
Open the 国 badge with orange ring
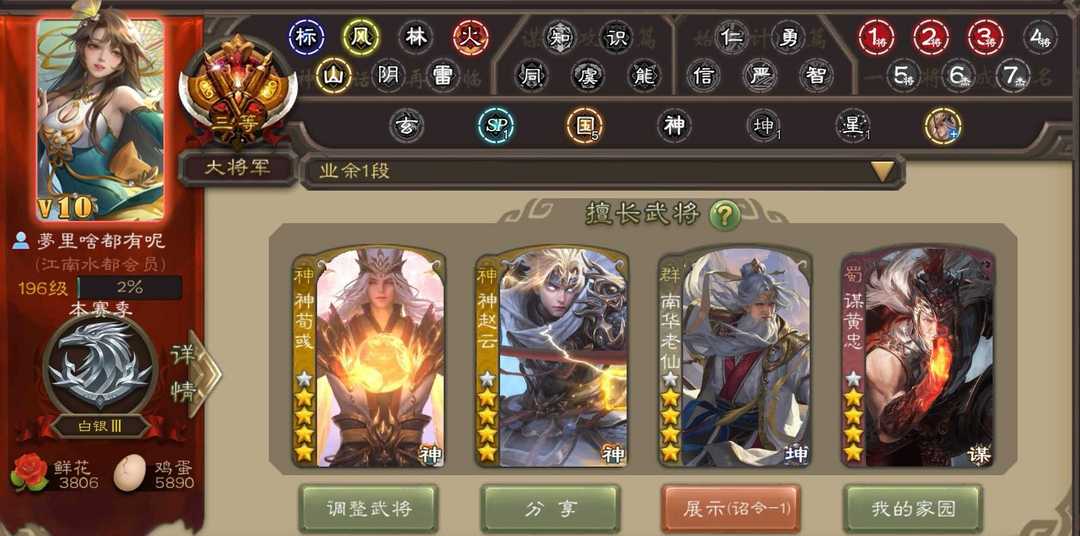tap(585, 126)
